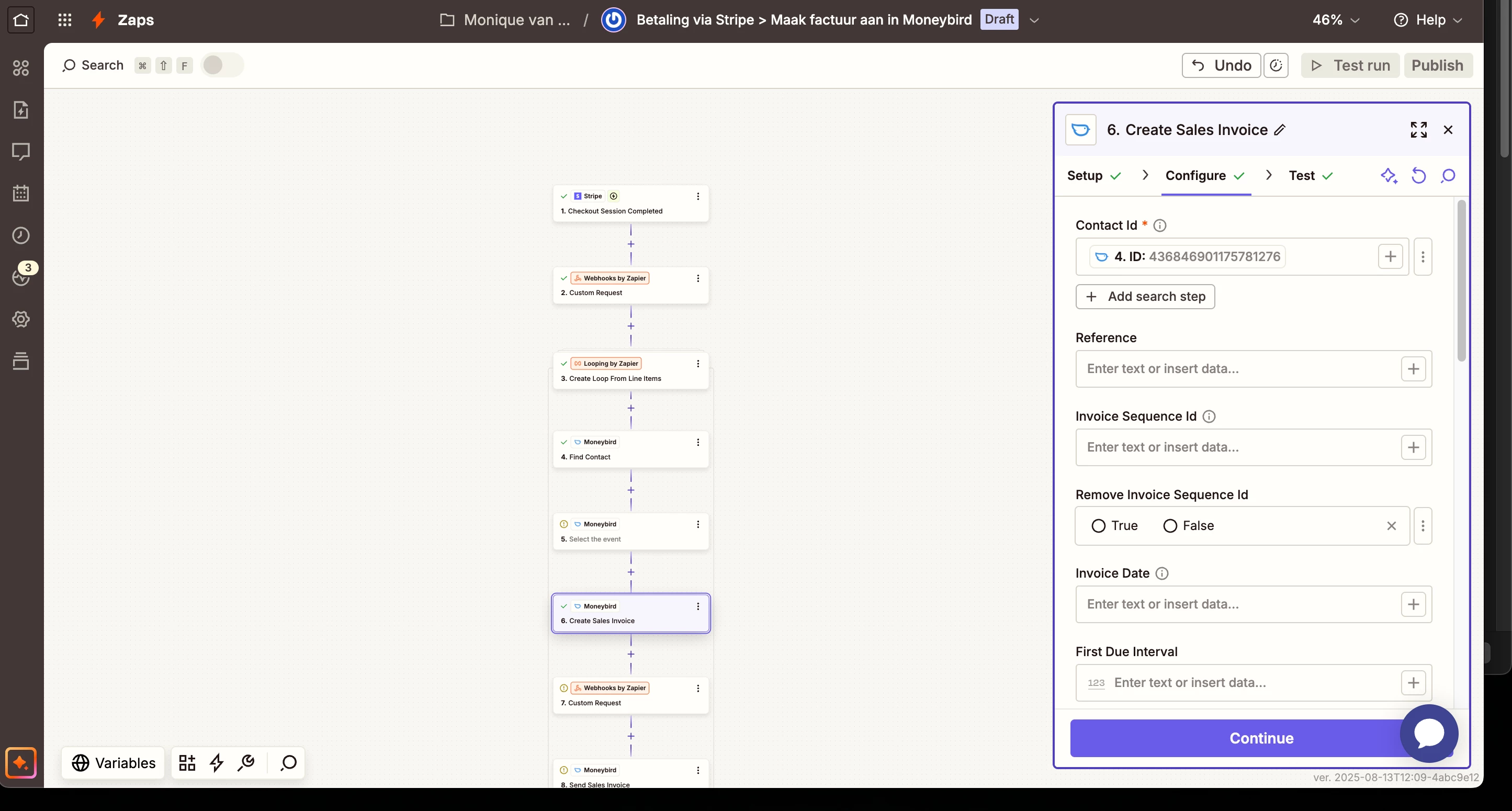Select the 5. Select the event step

[631, 532]
